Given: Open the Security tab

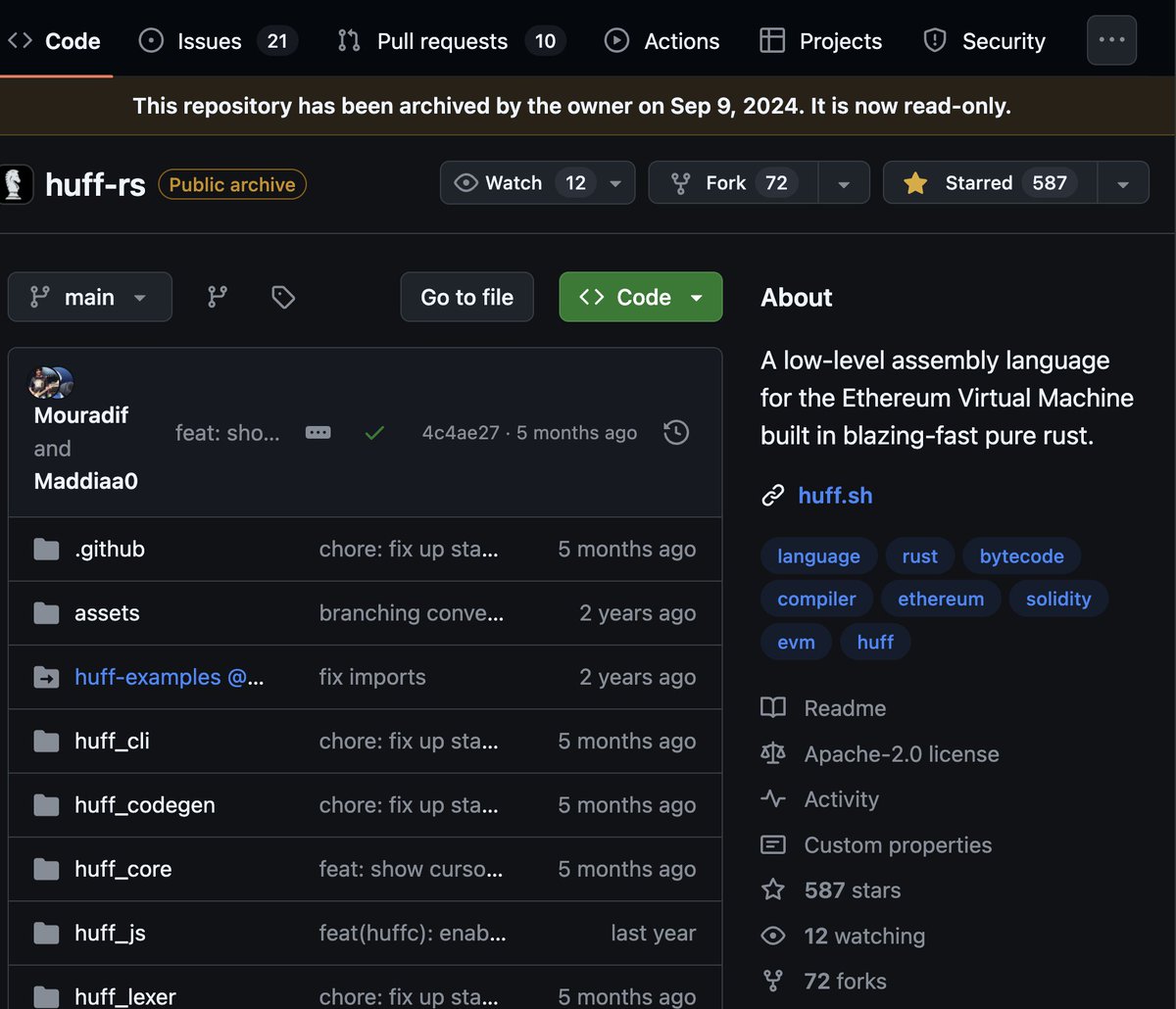Looking at the screenshot, I should (984, 41).
